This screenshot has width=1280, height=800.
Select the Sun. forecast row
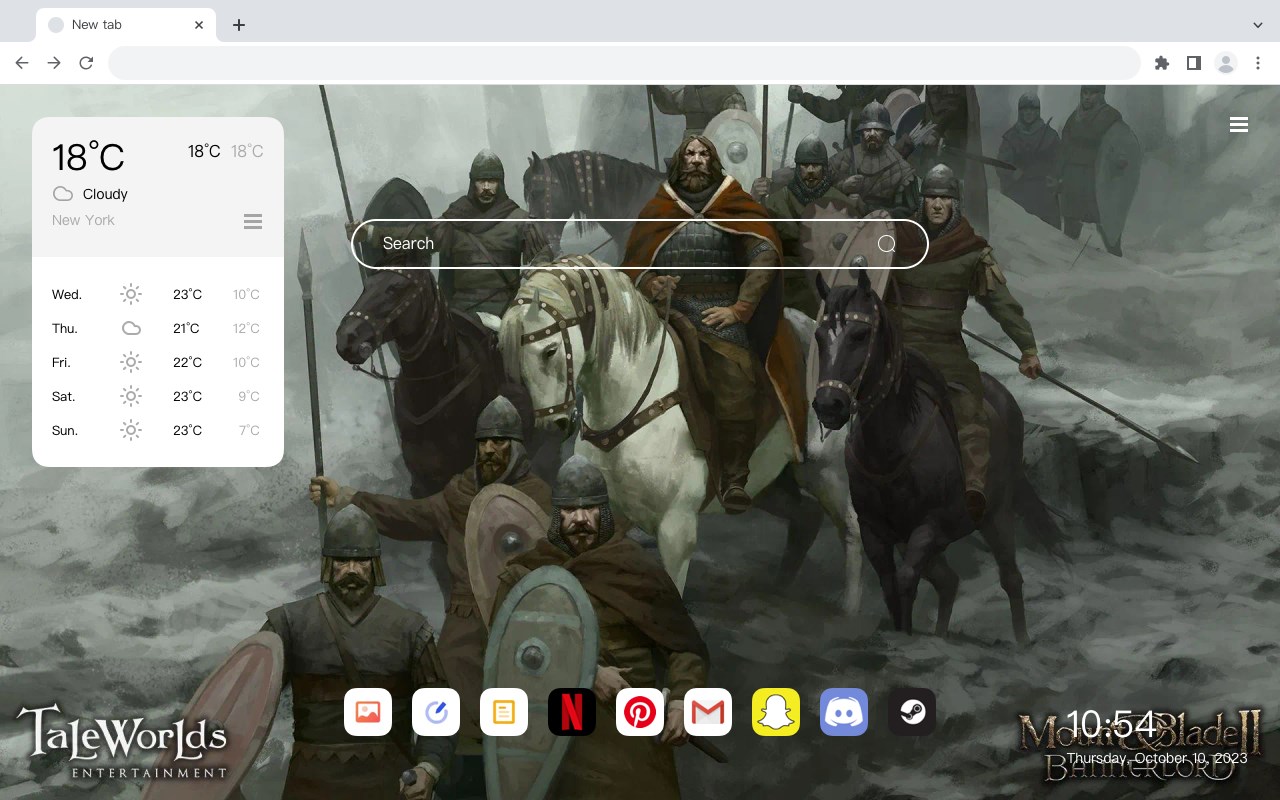[157, 430]
